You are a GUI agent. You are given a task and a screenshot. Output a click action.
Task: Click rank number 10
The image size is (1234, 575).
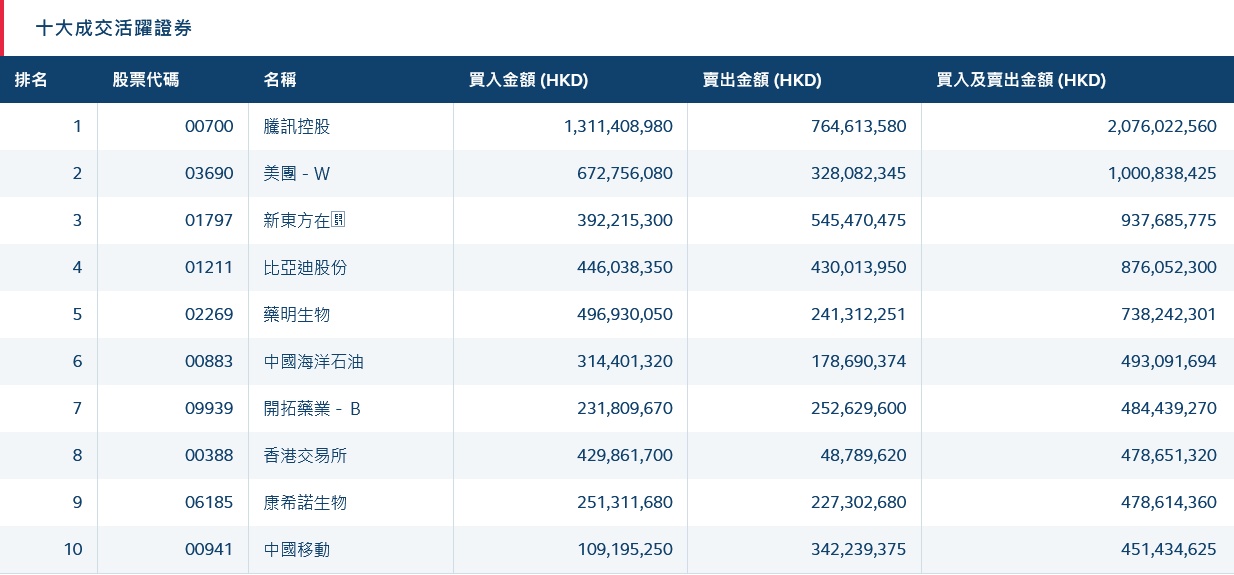pyautogui.click(x=74, y=549)
